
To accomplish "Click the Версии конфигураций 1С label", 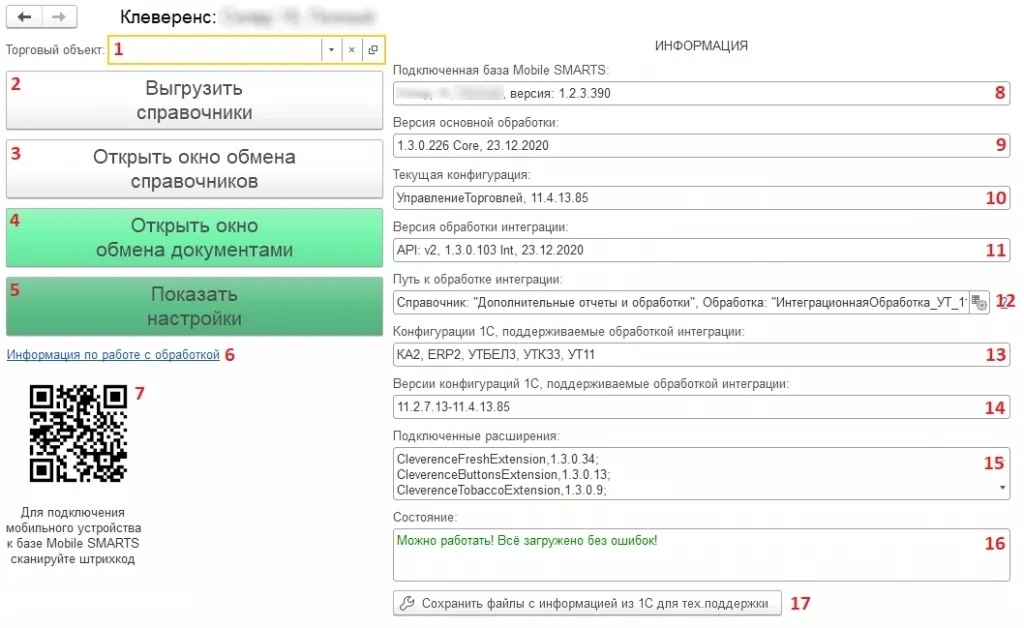I will [591, 384].
